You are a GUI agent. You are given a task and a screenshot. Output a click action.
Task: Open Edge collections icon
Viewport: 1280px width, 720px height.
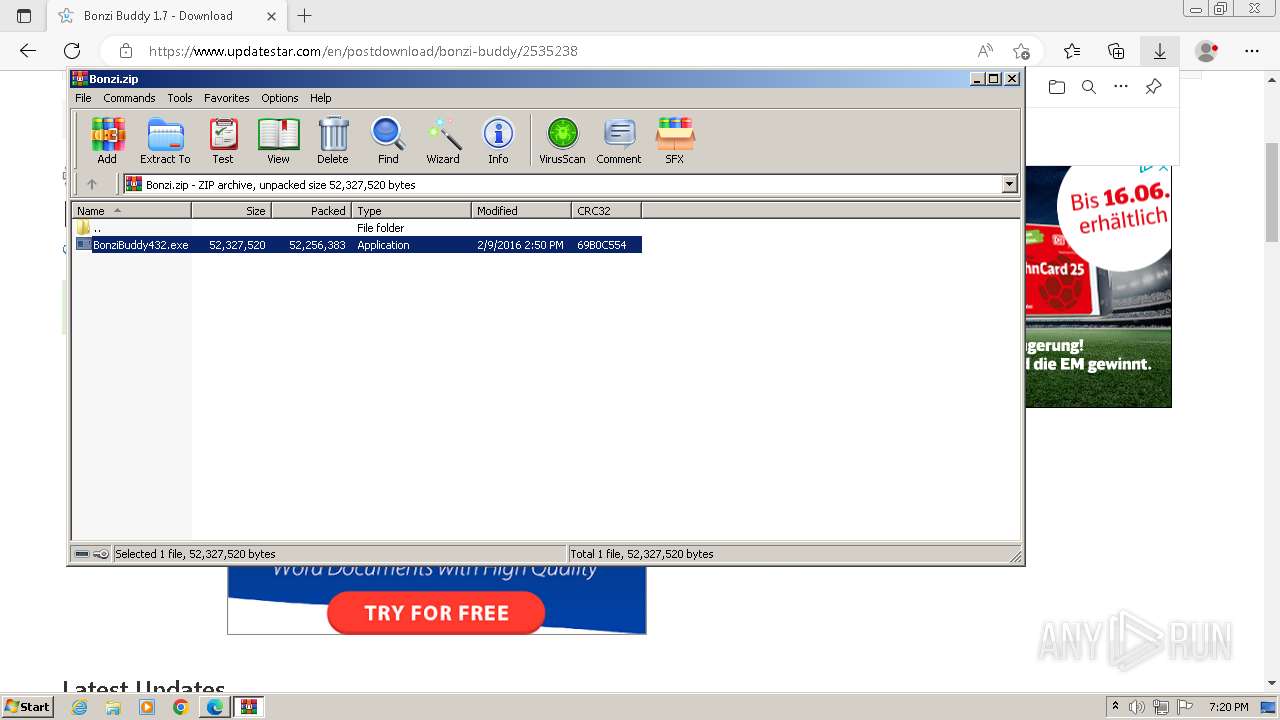[1116, 51]
